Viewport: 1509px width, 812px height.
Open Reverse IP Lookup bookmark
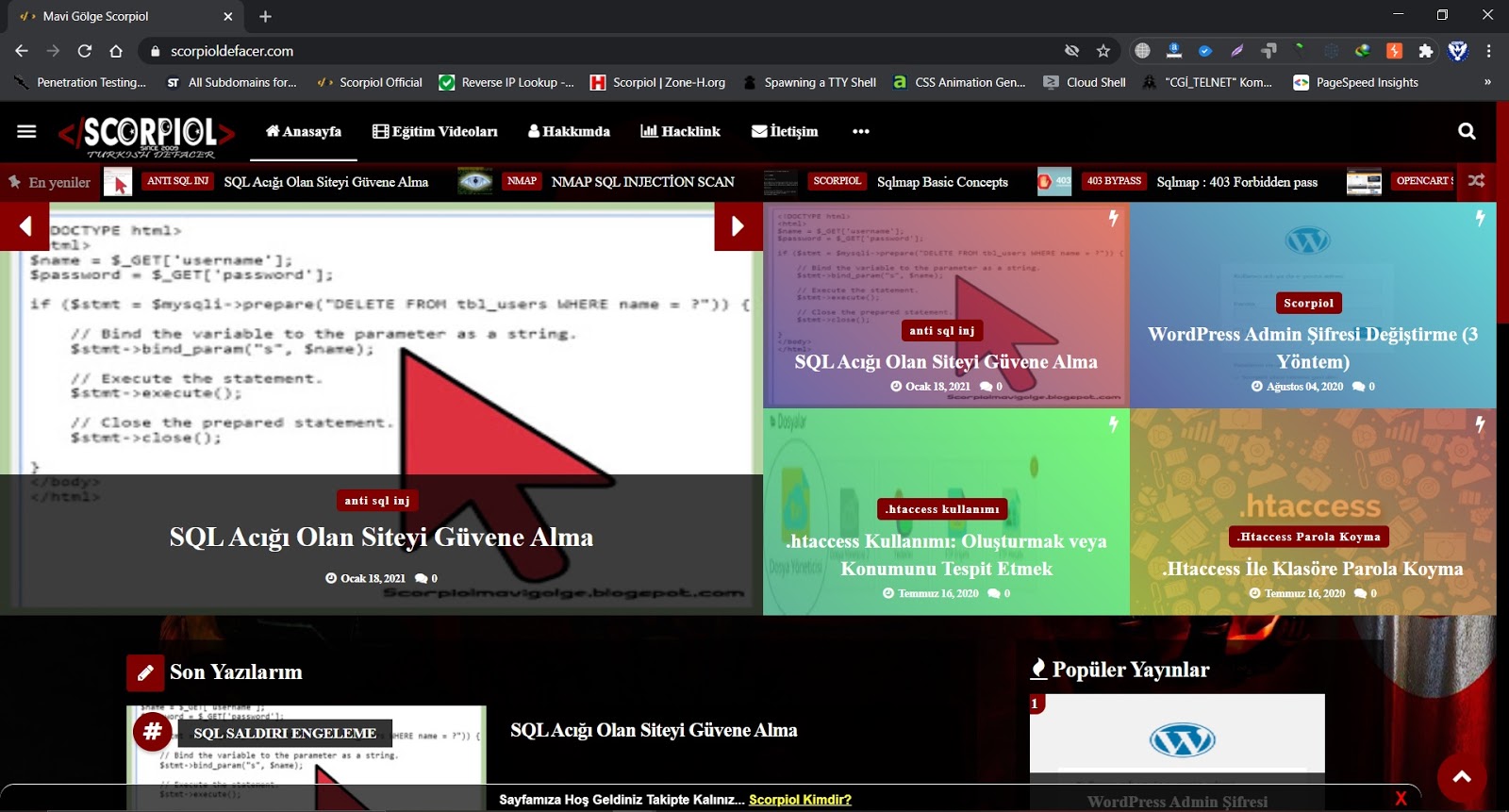pos(506,82)
